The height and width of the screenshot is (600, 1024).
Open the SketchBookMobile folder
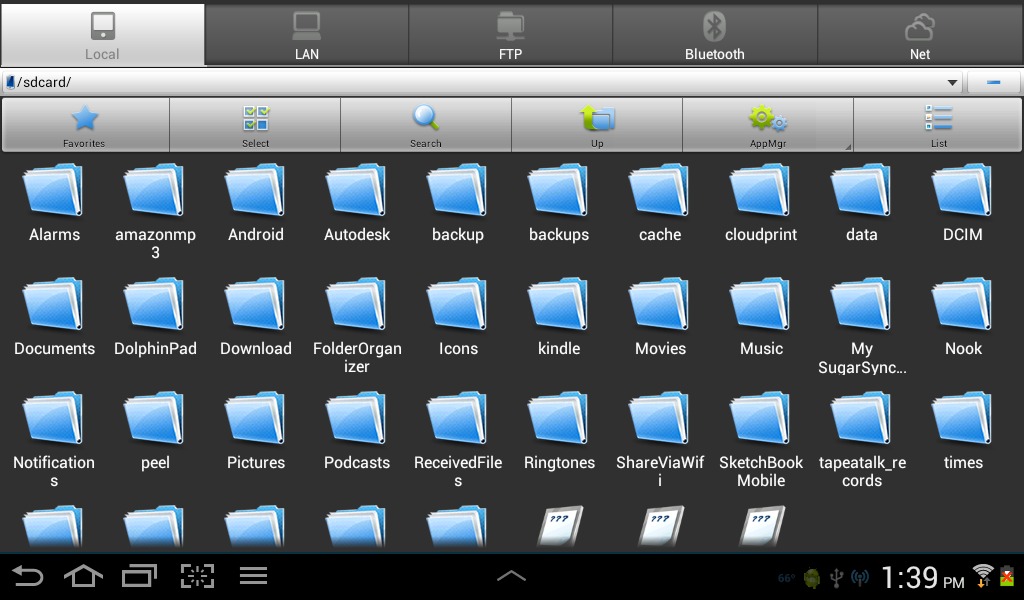761,439
